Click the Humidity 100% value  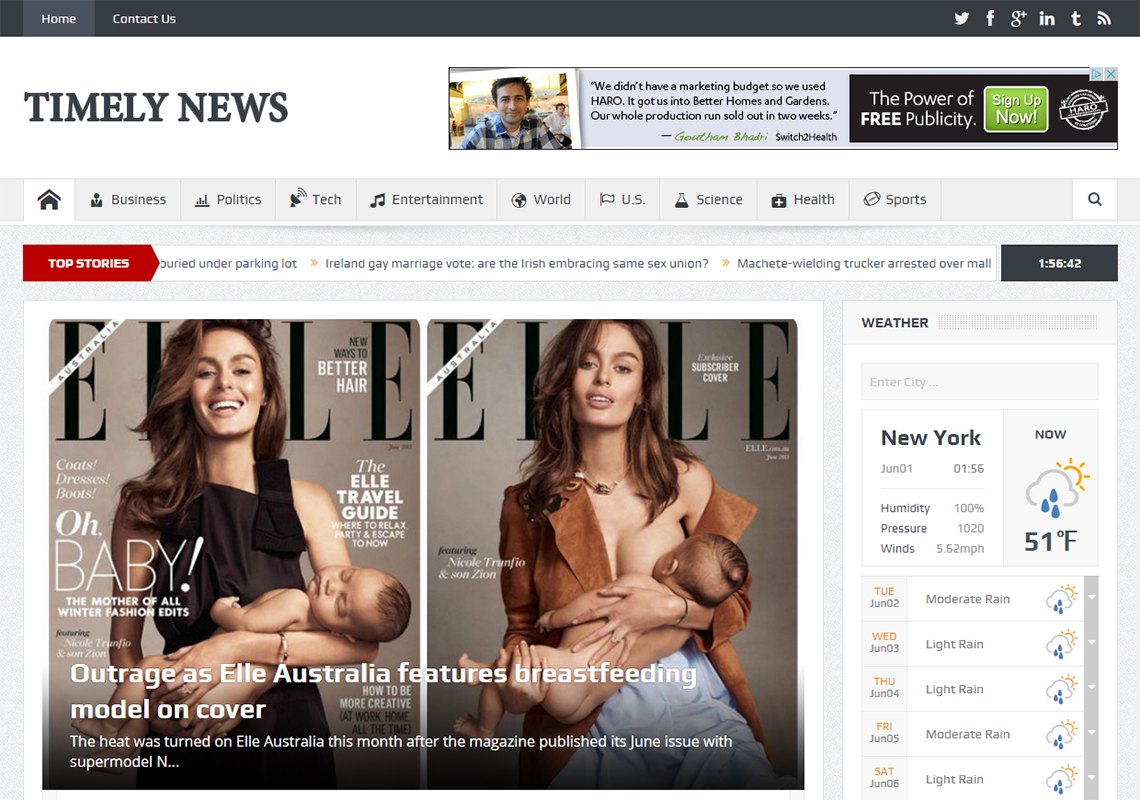point(969,508)
